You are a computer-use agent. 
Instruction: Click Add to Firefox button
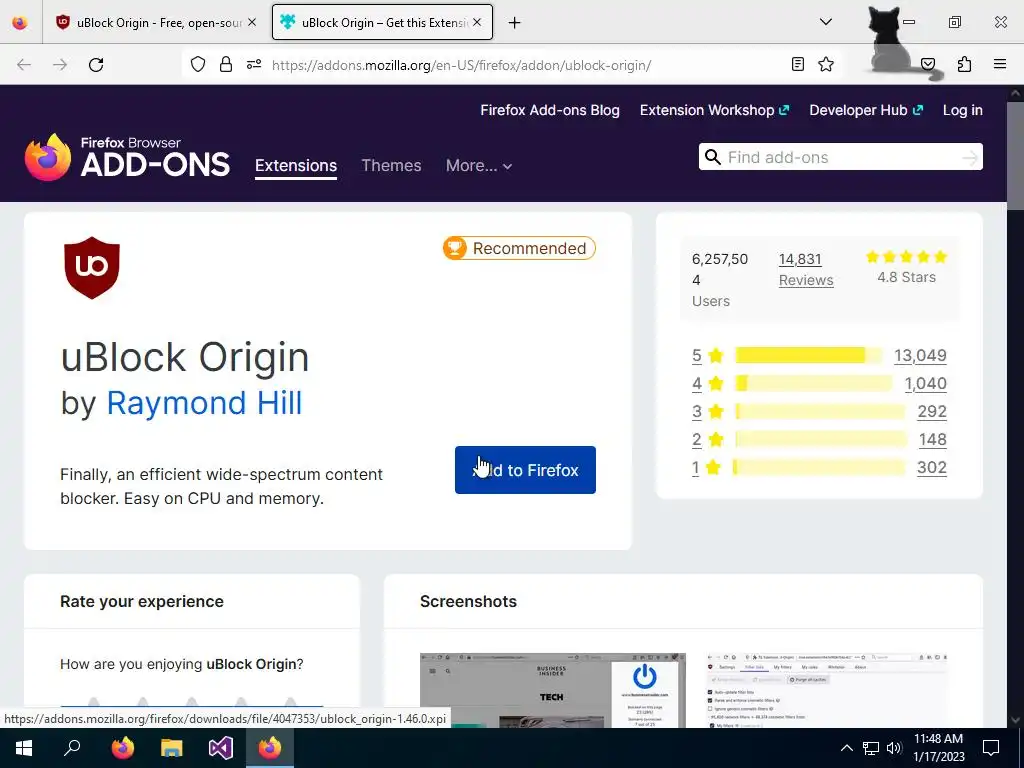(x=525, y=470)
